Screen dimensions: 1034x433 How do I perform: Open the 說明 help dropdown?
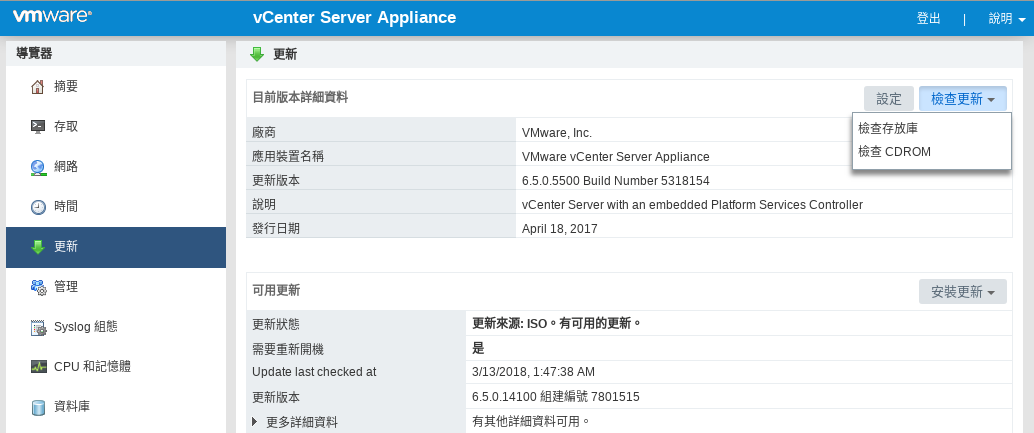1007,18
